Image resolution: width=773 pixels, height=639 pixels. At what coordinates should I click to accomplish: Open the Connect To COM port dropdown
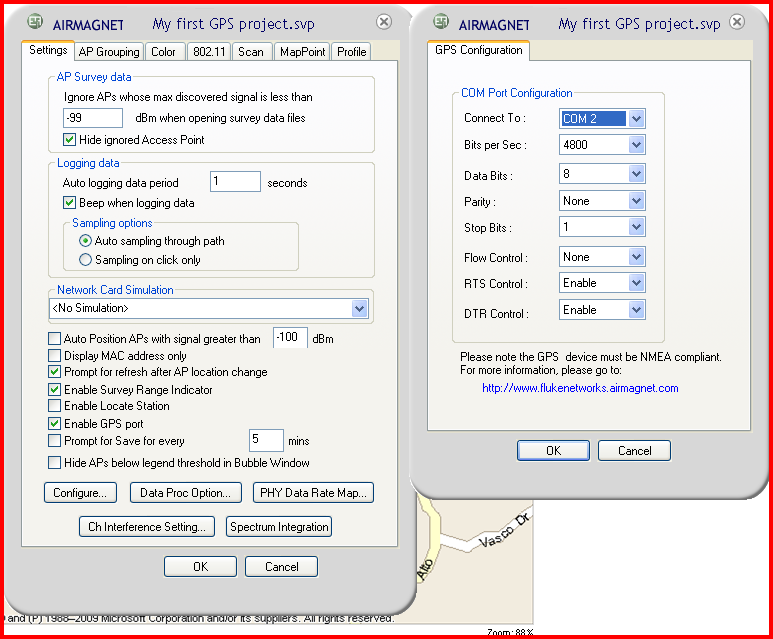pos(636,118)
